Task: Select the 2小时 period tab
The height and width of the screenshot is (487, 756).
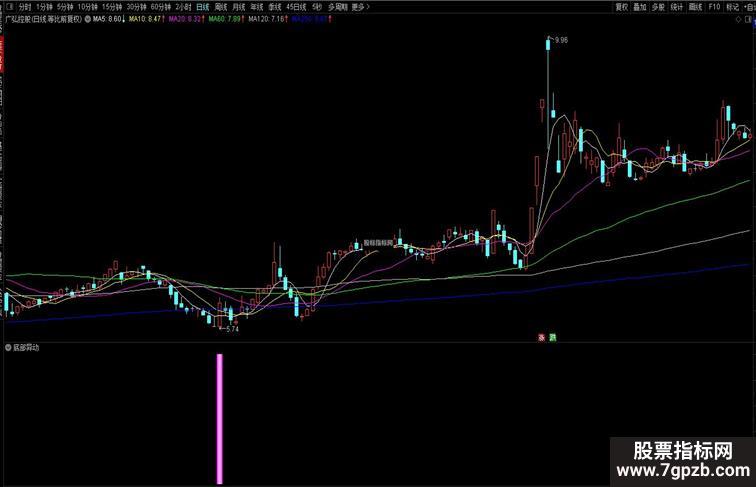Action: pyautogui.click(x=183, y=7)
